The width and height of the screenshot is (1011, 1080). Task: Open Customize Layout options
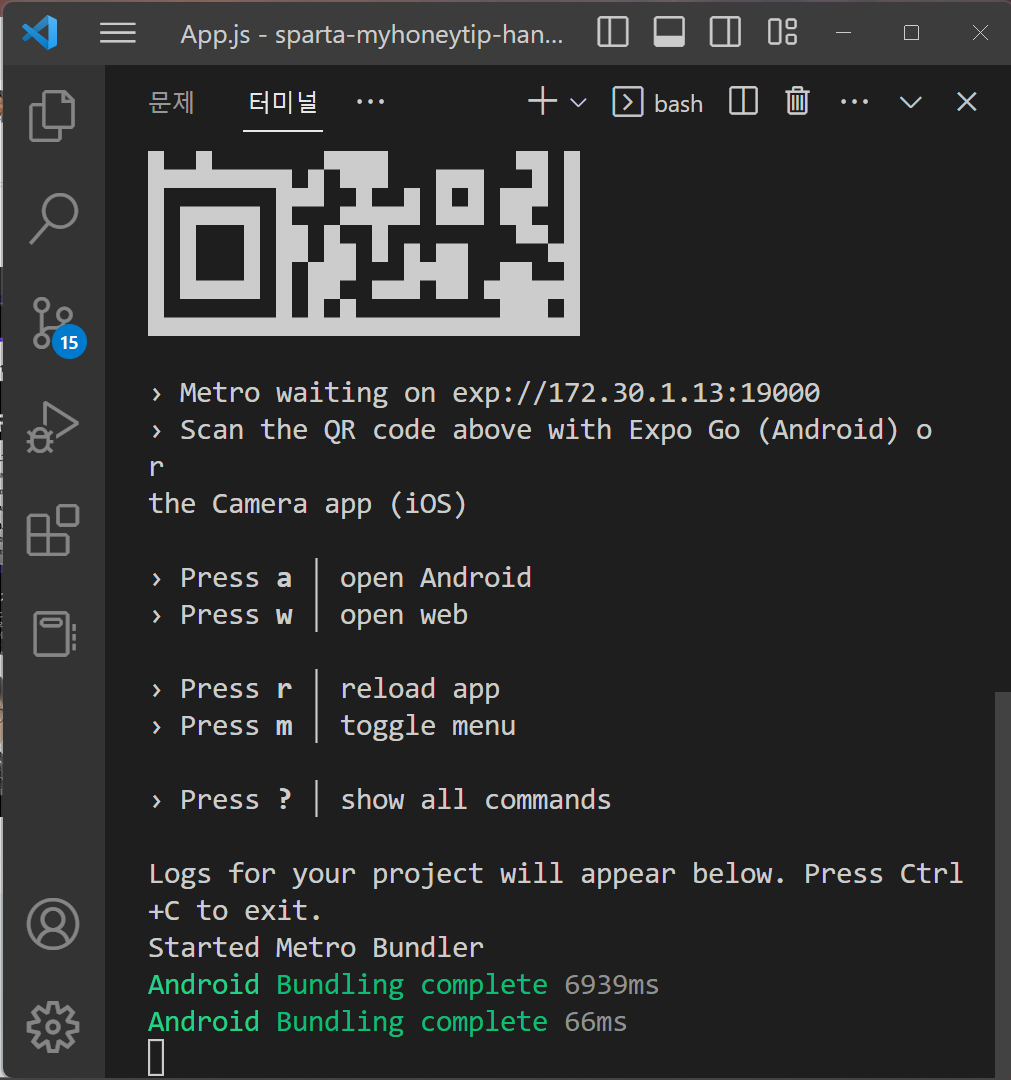782,32
